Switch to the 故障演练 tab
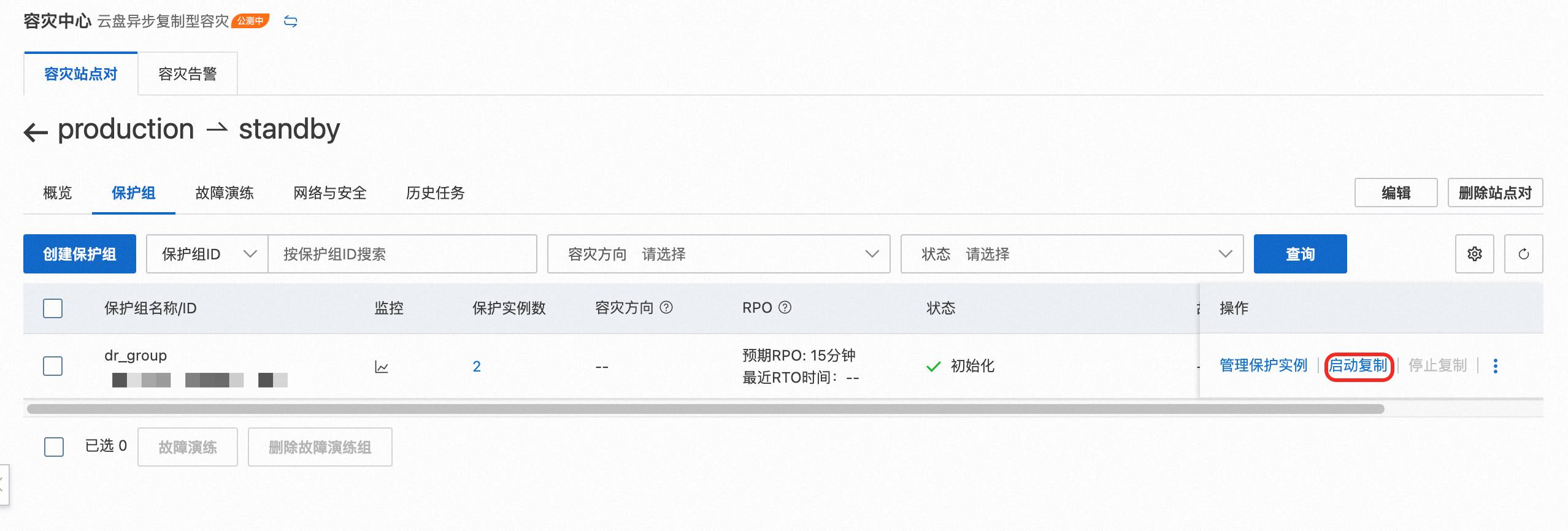The image size is (1568, 531). [x=224, y=193]
